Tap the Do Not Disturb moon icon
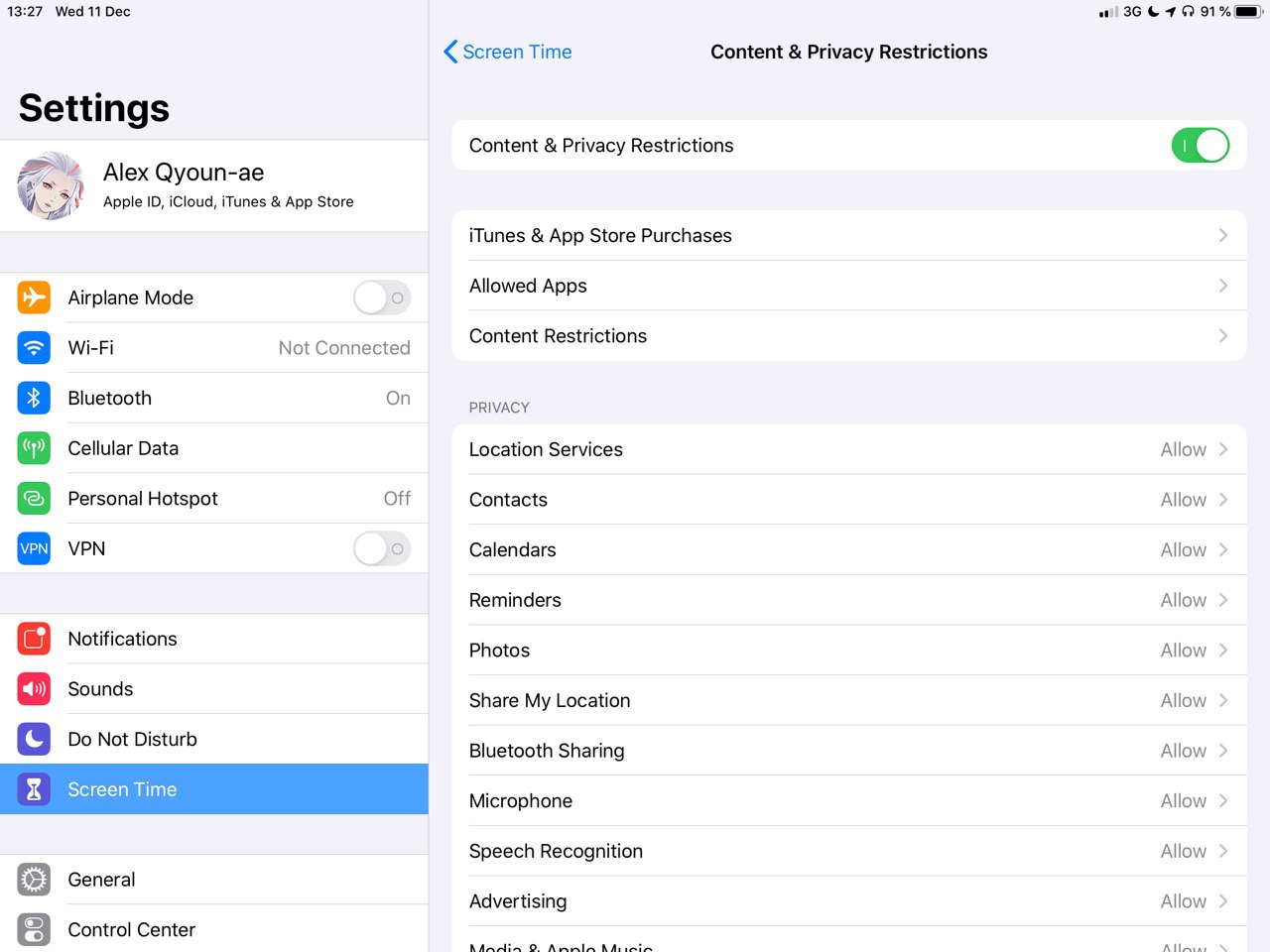Screen dimensions: 1270x952 point(34,739)
